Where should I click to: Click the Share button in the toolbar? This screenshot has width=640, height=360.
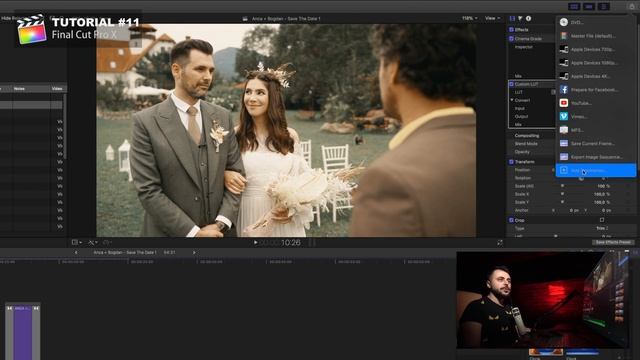(x=632, y=7)
